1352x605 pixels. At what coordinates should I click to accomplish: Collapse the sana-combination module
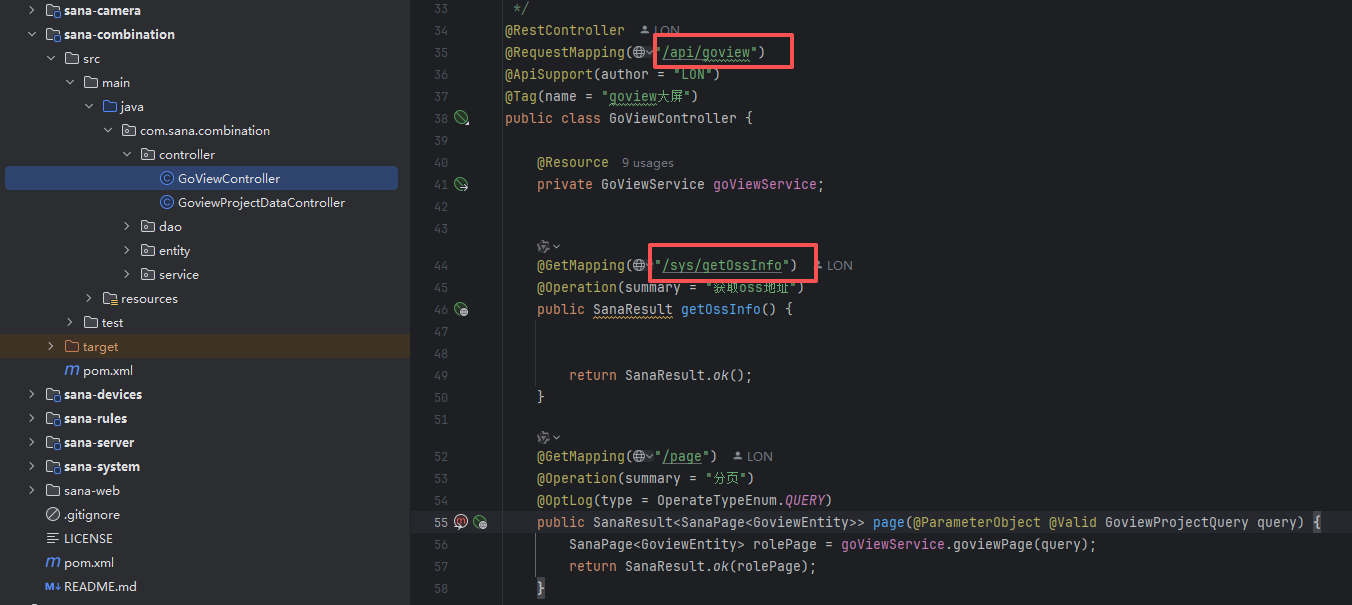[32, 35]
